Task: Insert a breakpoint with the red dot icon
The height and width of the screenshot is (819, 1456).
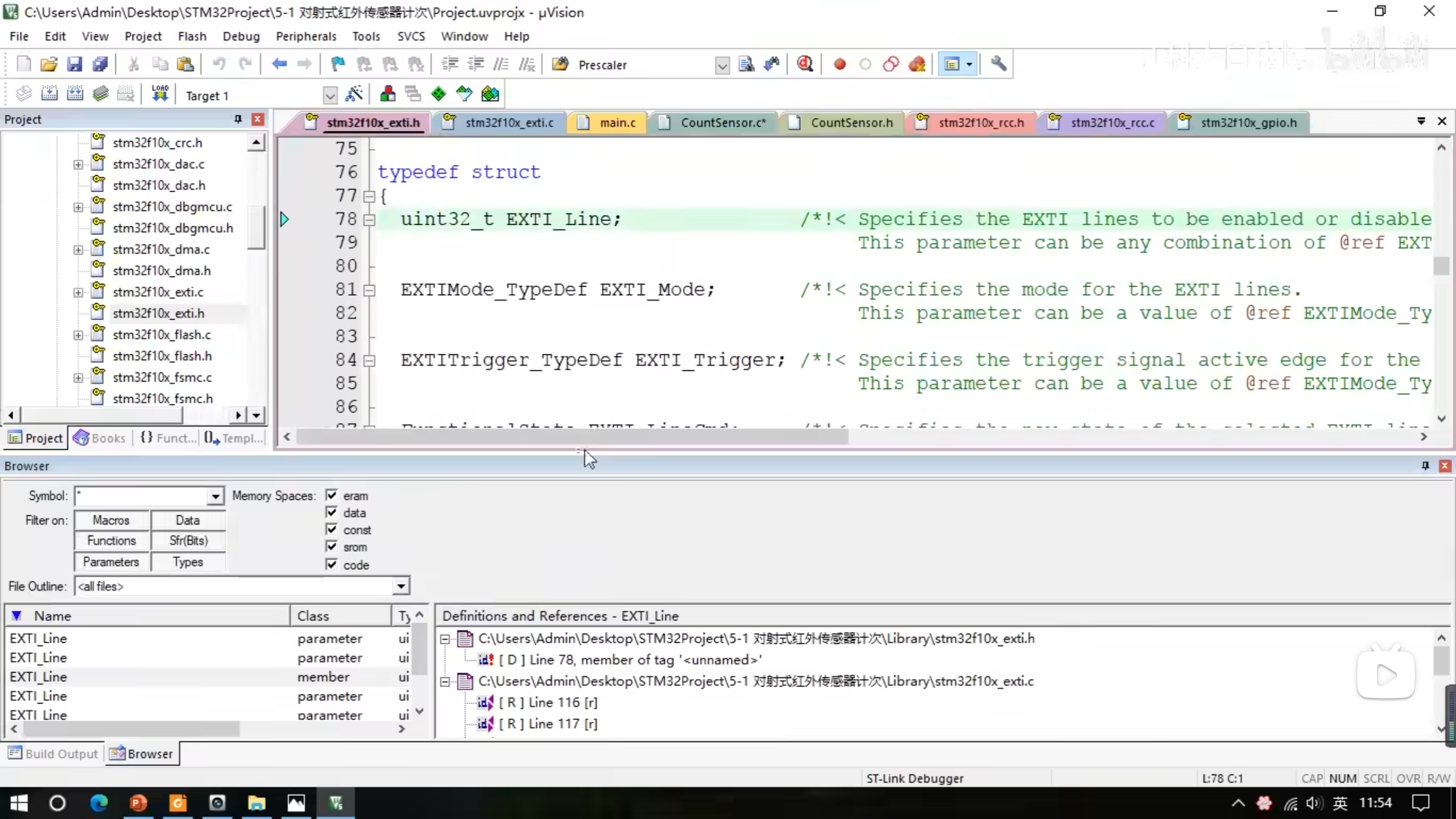Action: pos(839,64)
